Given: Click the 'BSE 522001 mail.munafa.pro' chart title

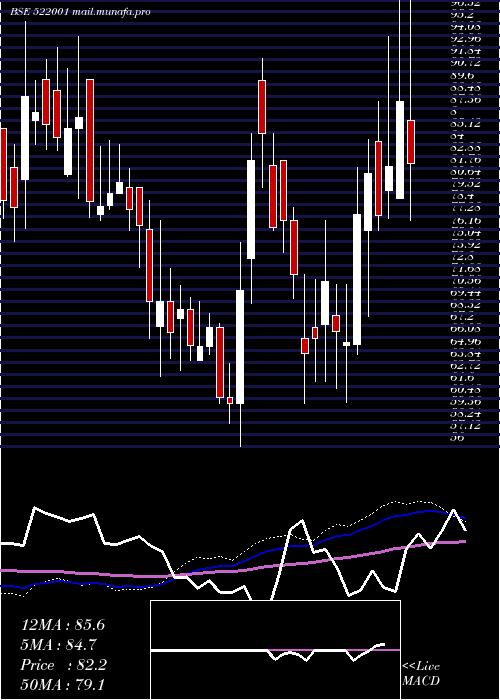Looking at the screenshot, I should [80, 12].
